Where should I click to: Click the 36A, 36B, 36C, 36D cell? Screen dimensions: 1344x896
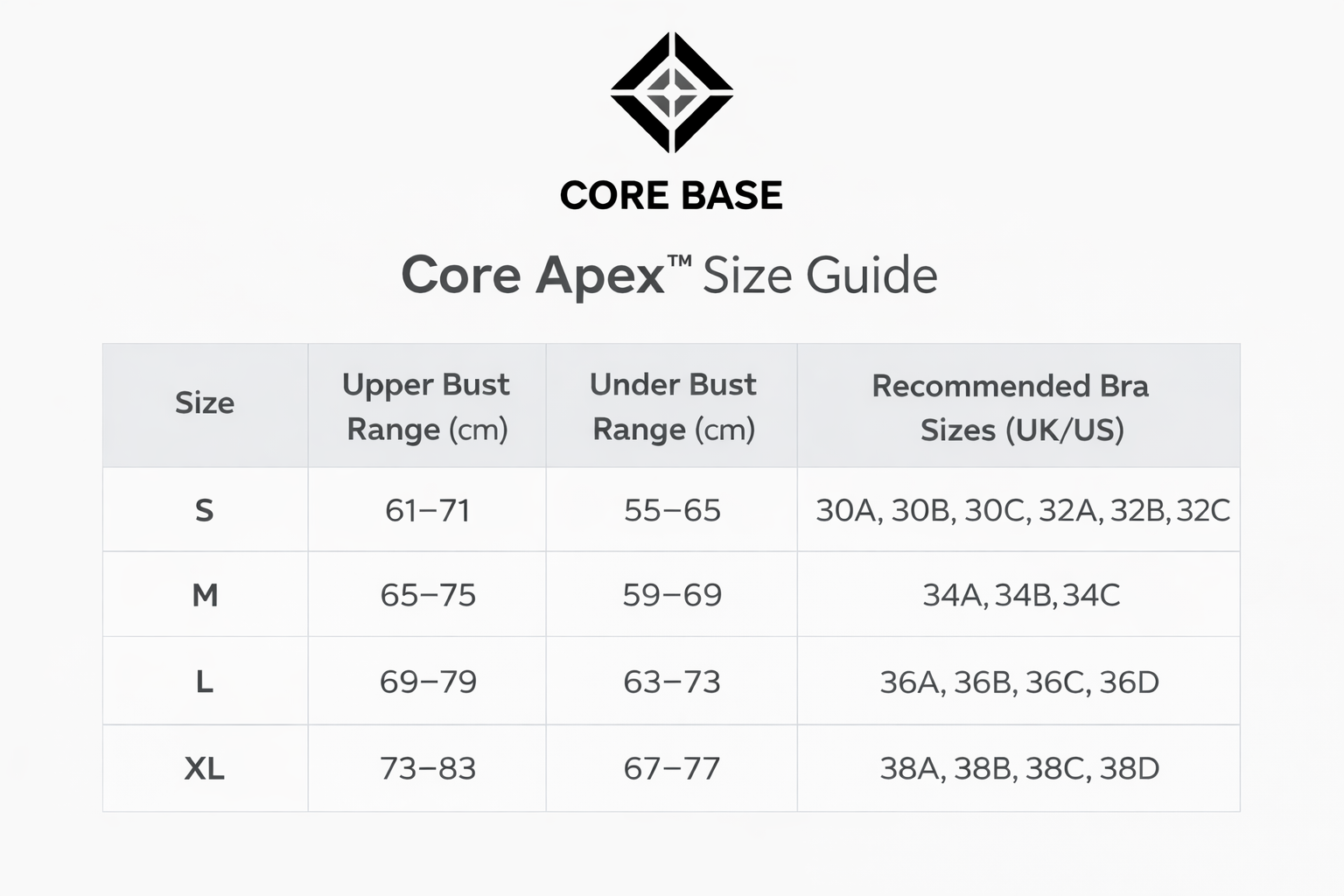coord(1019,682)
